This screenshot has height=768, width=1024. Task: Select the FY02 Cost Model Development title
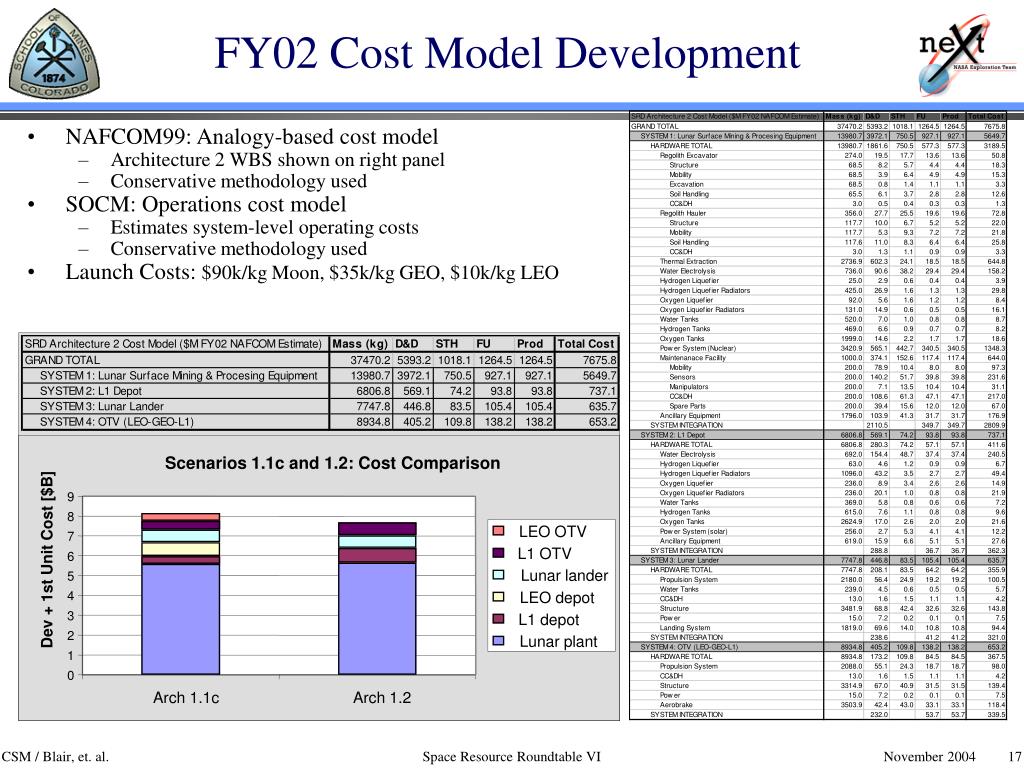click(505, 53)
